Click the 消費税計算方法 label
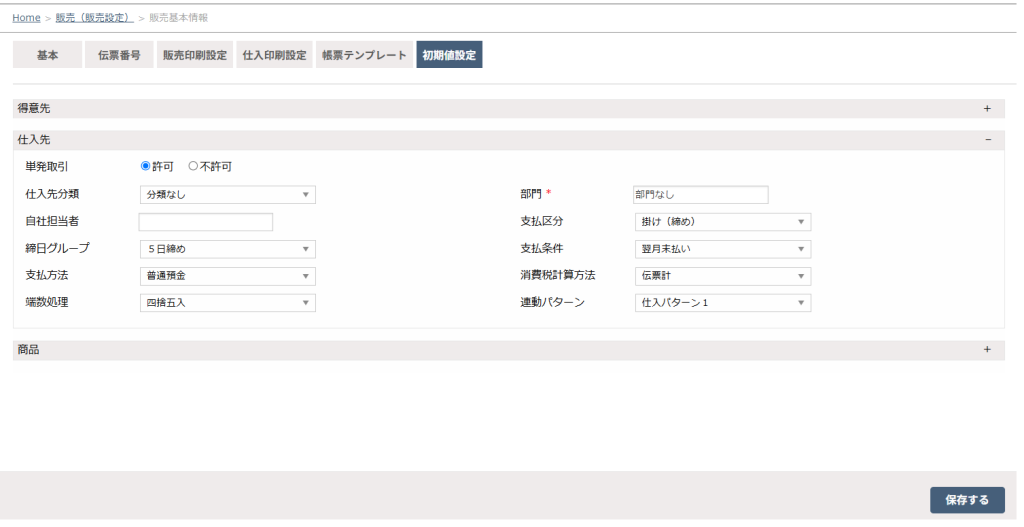This screenshot has width=1024, height=527. point(558,276)
